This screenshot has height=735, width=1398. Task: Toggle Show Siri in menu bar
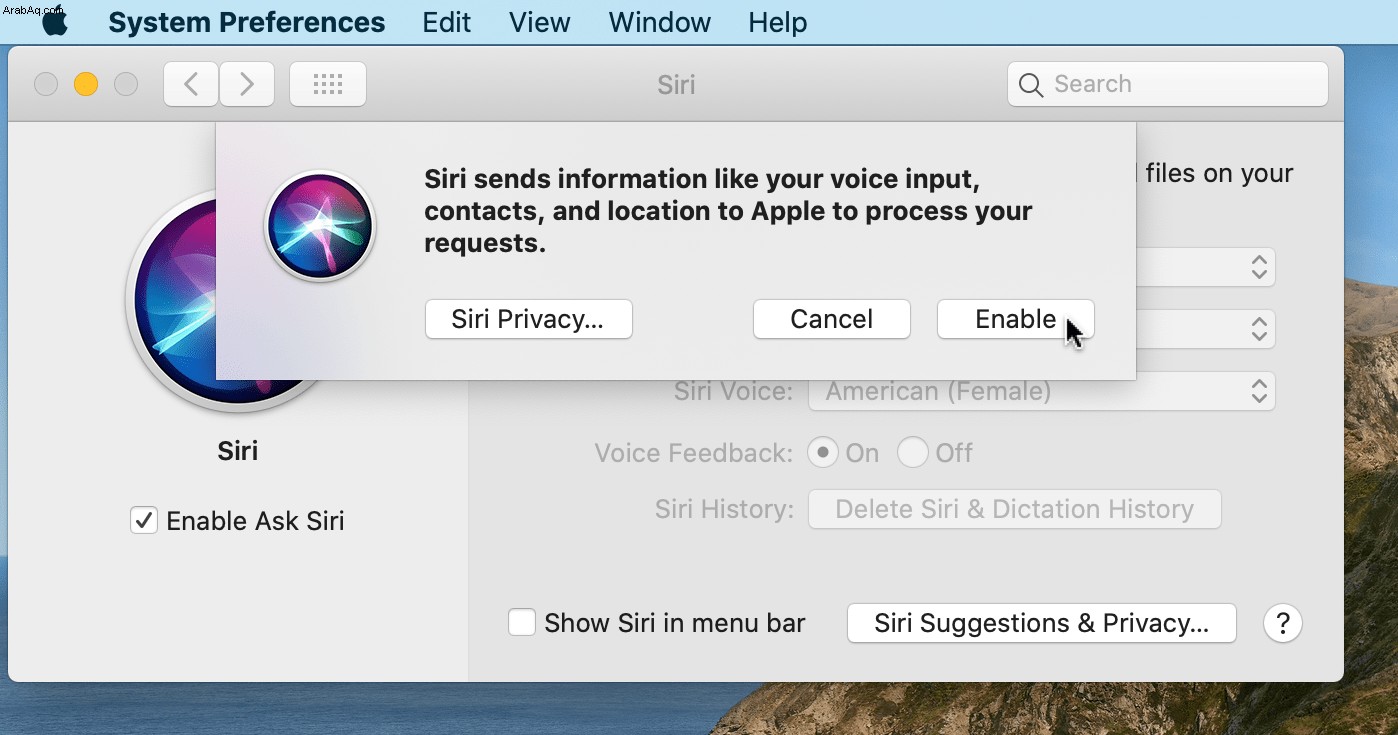521,623
